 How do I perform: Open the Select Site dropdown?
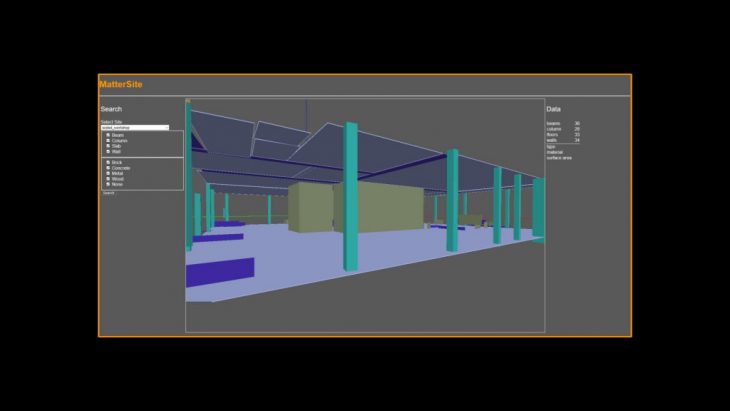click(134, 128)
